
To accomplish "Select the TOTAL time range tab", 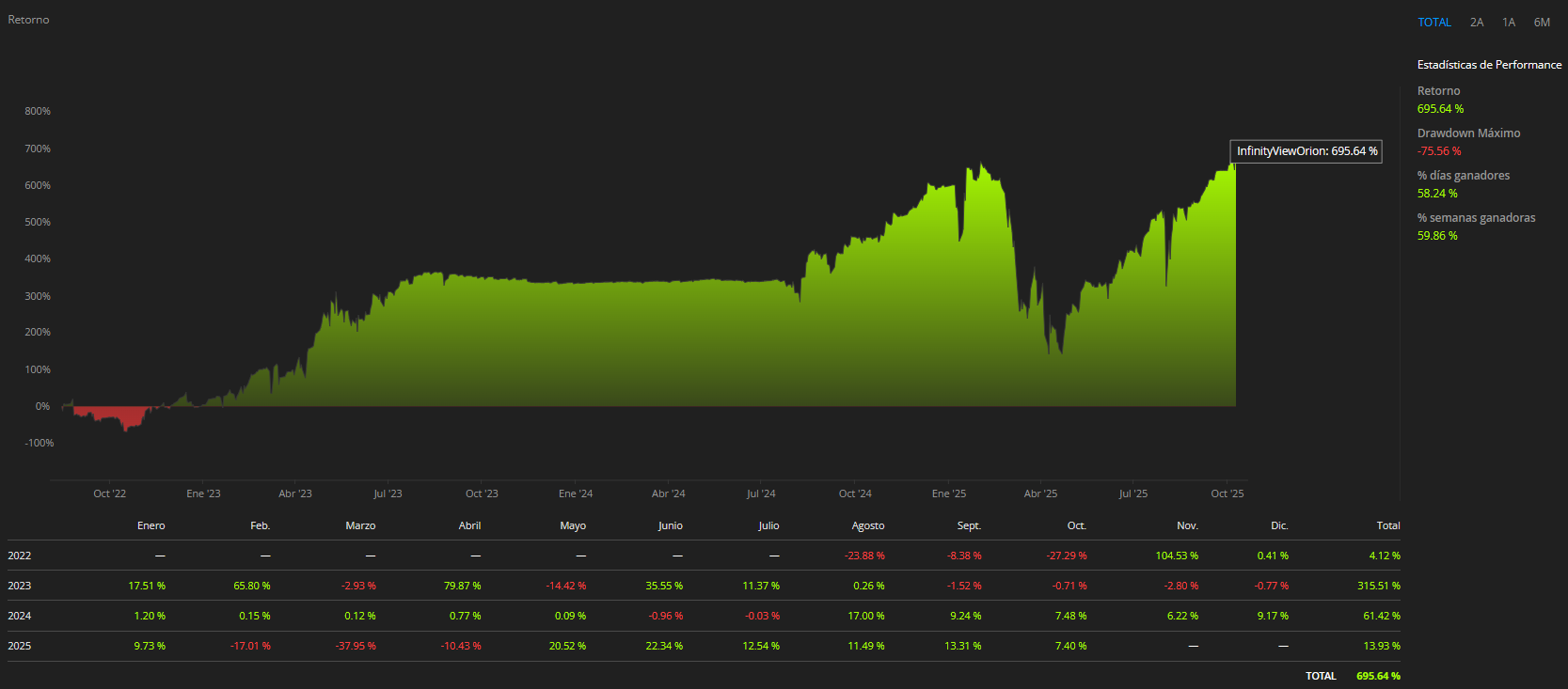I will click(1433, 23).
